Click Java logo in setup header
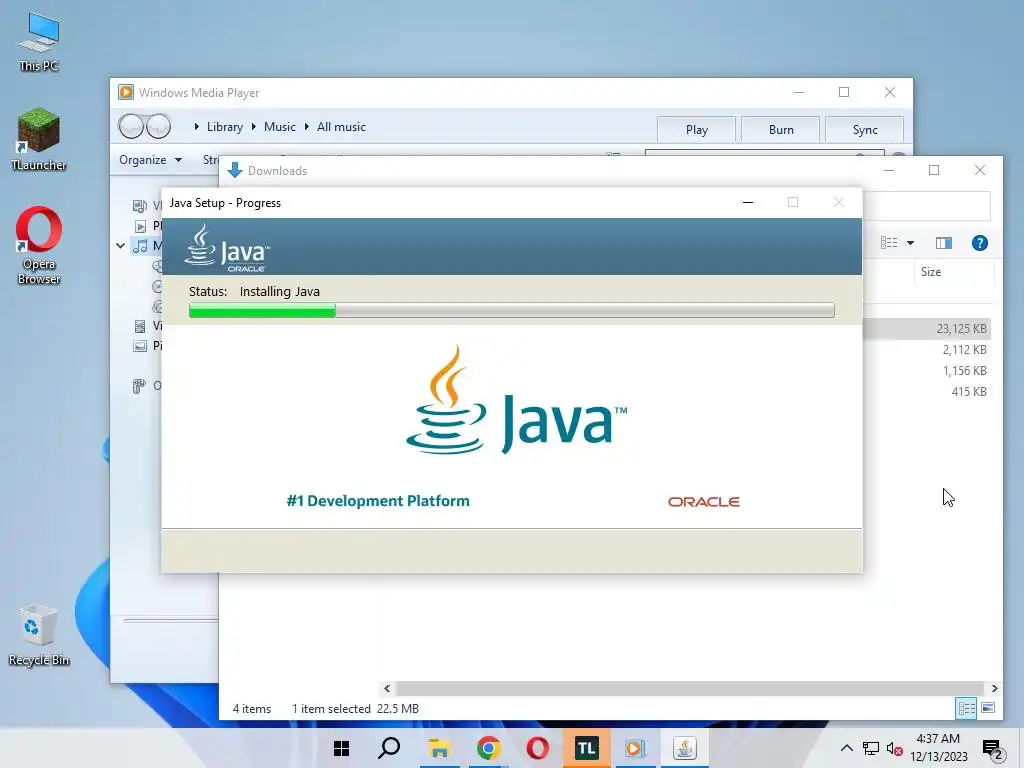The width and height of the screenshot is (1024, 768). click(x=226, y=248)
